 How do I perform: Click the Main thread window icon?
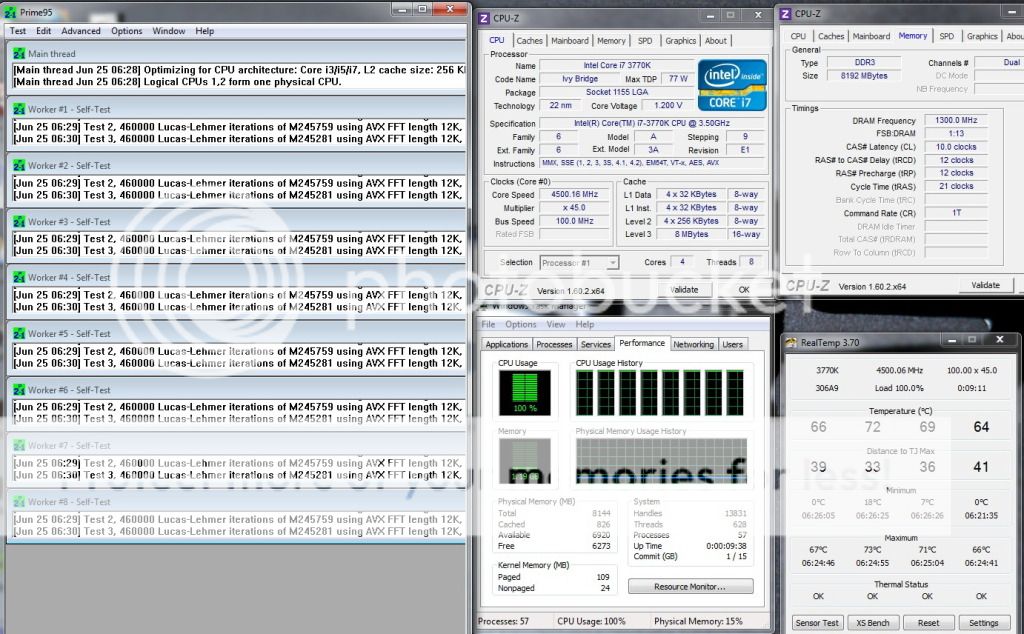tap(18, 54)
